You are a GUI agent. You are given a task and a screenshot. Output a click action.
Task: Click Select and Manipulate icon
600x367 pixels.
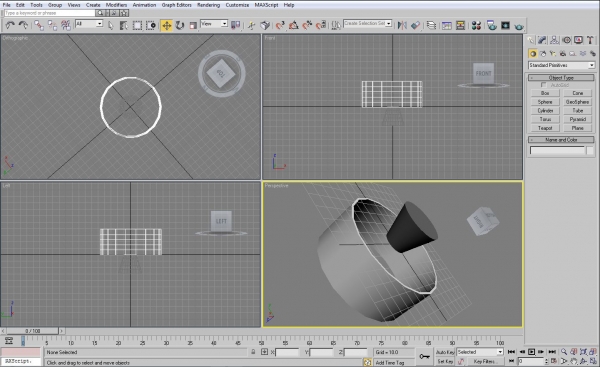tap(251, 25)
